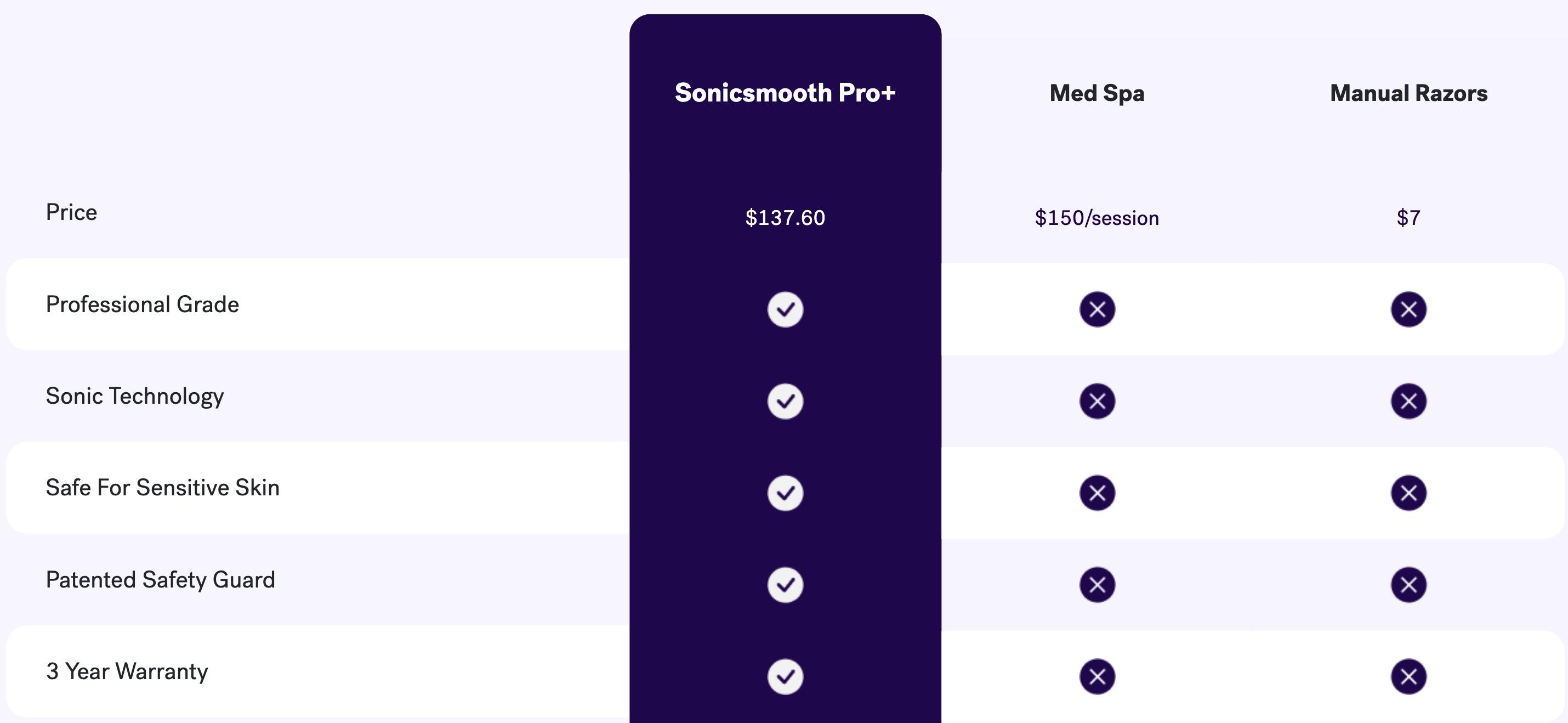Click Sonicsmooth Pro+ checkmark for Professional Grade
The width and height of the screenshot is (1568, 723).
(785, 309)
